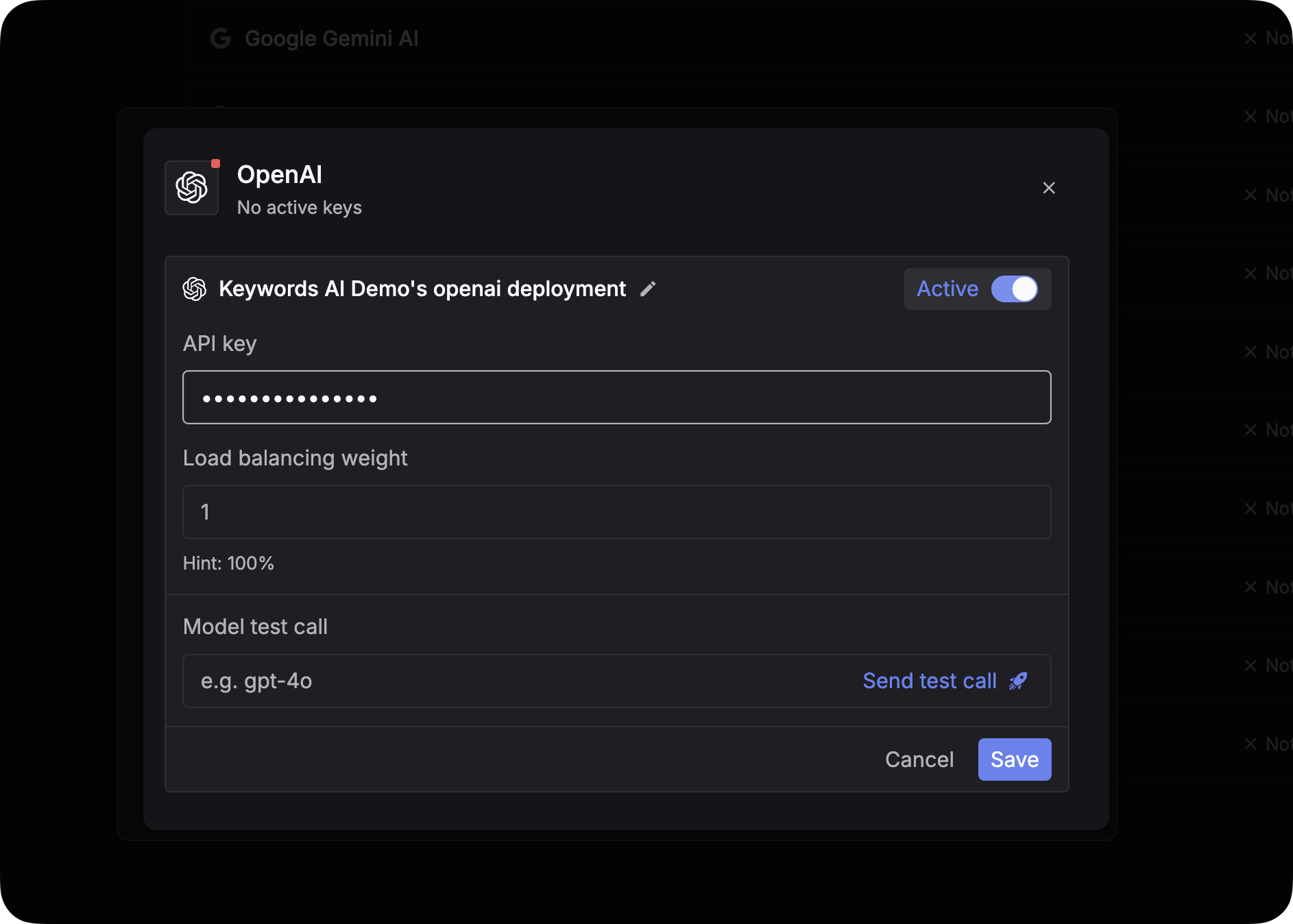1293x924 pixels.
Task: Toggle the Active switch off
Action: click(x=1015, y=289)
